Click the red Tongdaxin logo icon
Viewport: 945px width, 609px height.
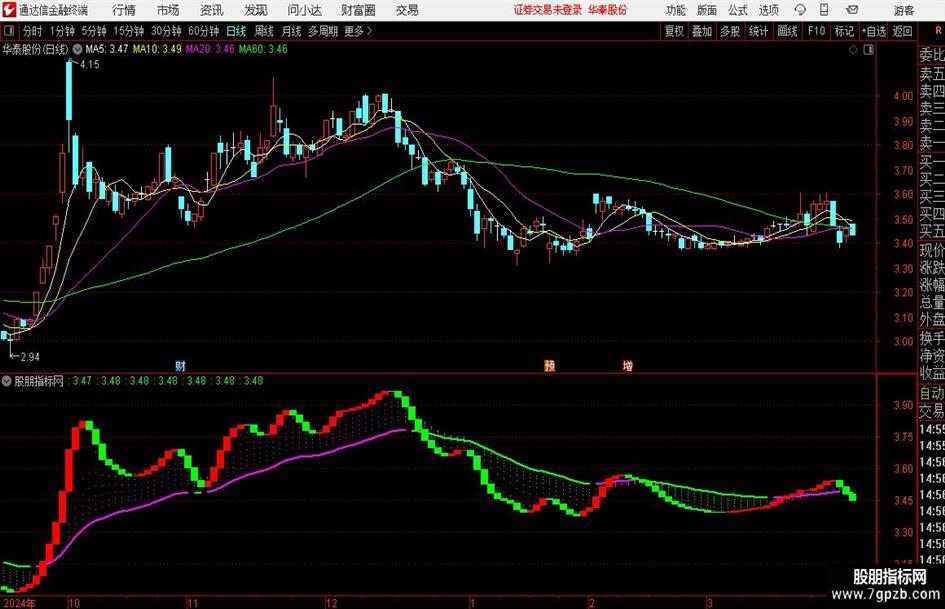point(9,10)
